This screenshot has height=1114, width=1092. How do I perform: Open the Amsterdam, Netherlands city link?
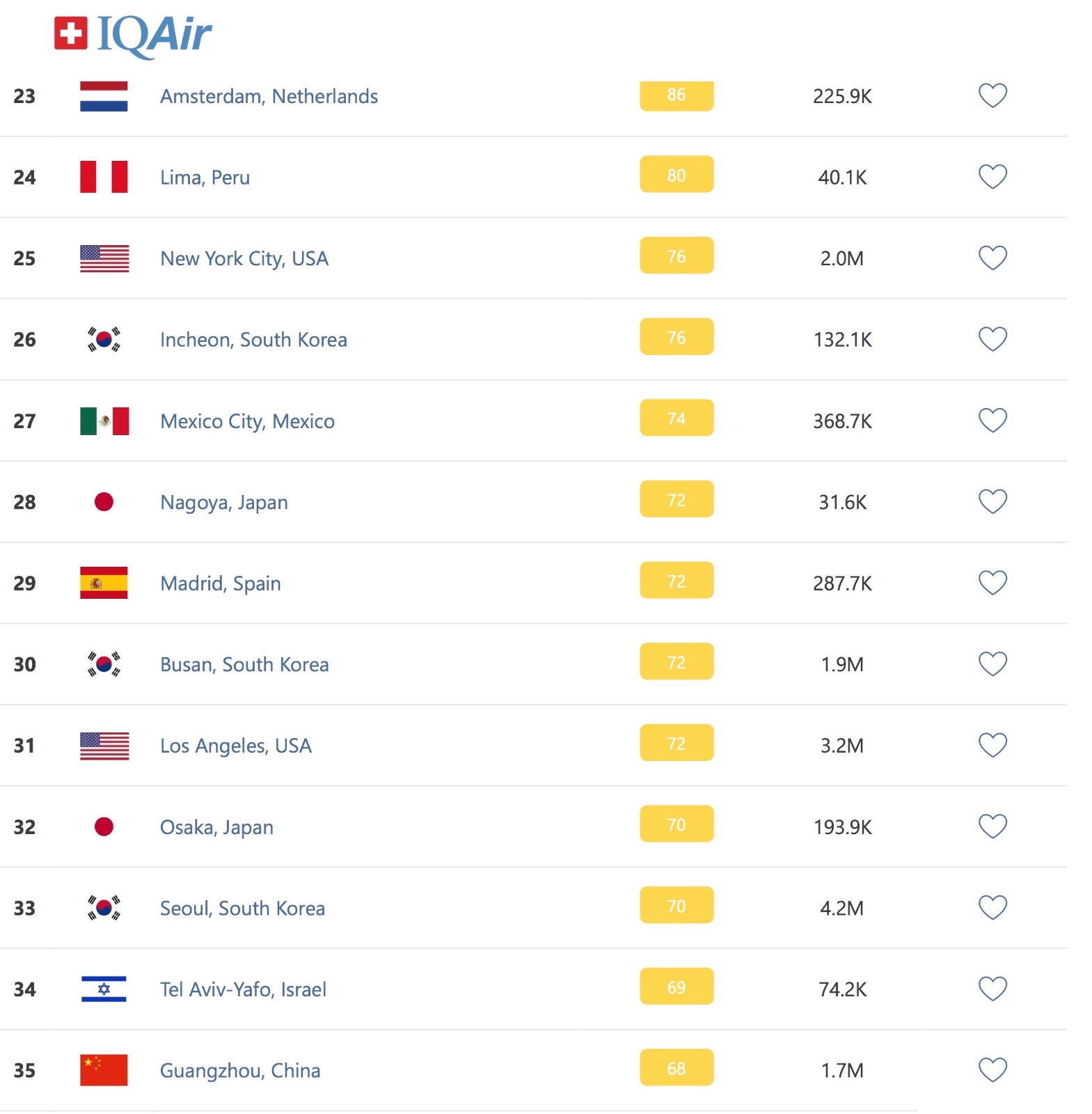pyautogui.click(x=269, y=96)
